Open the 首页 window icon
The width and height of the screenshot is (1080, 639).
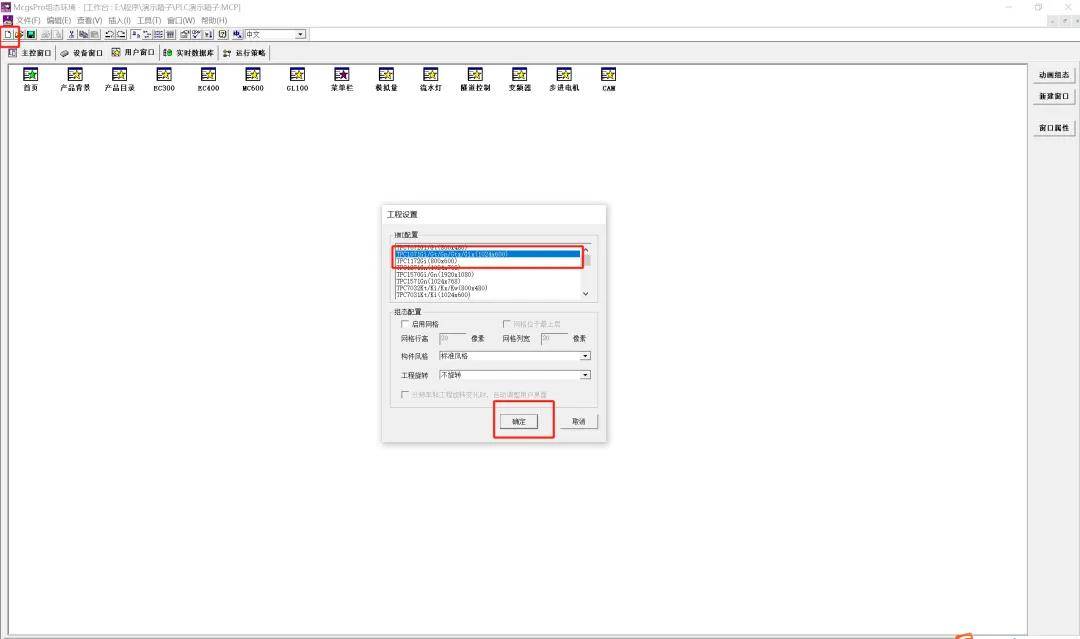(x=30, y=75)
